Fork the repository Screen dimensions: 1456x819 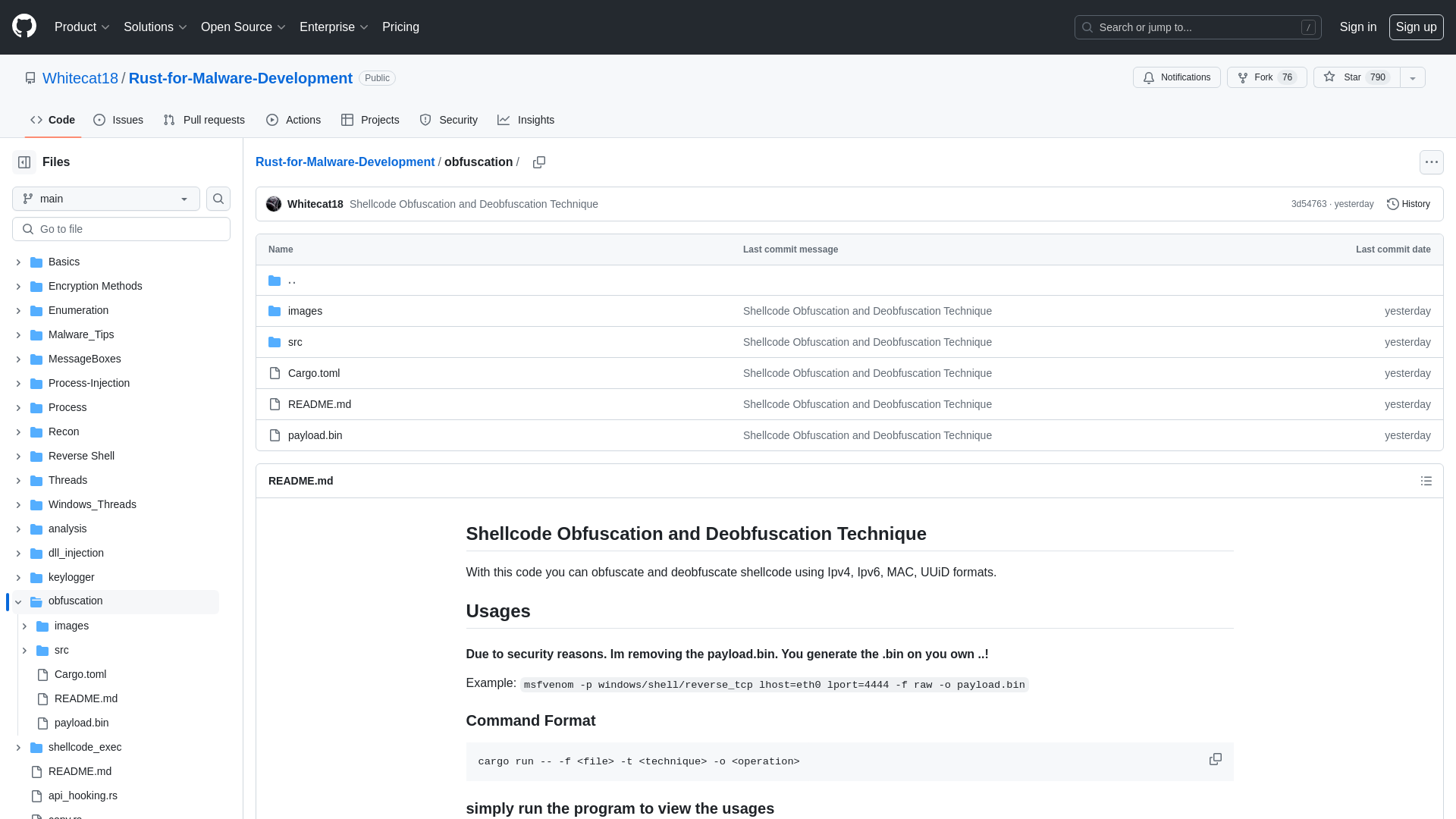point(1266,77)
